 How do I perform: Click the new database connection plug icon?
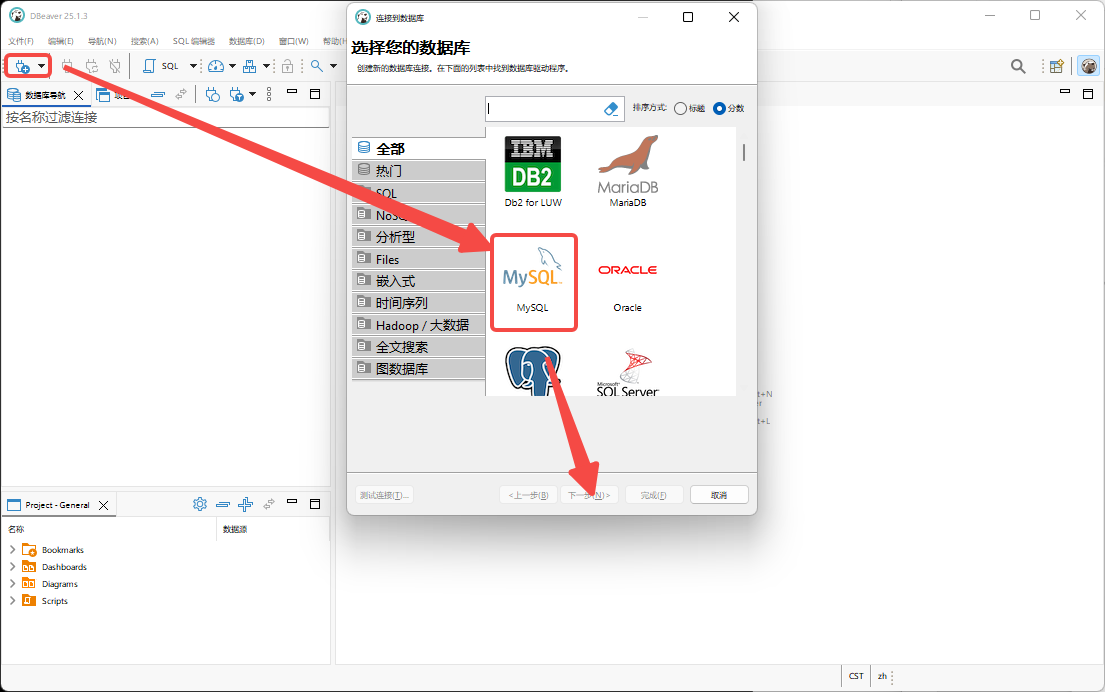point(22,66)
